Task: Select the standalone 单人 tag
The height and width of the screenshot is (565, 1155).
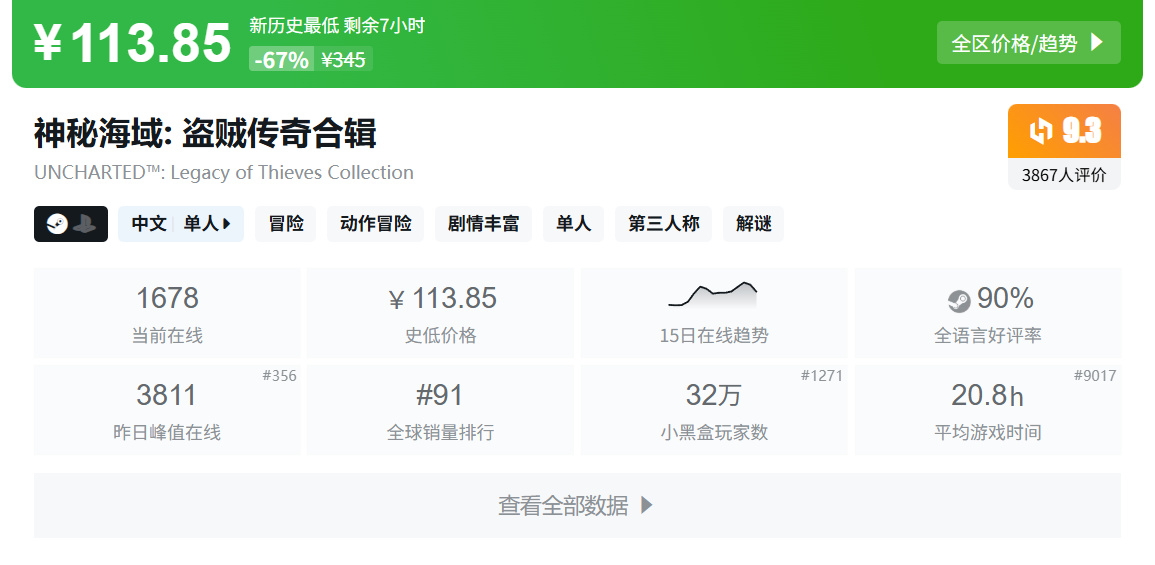Action: click(573, 224)
